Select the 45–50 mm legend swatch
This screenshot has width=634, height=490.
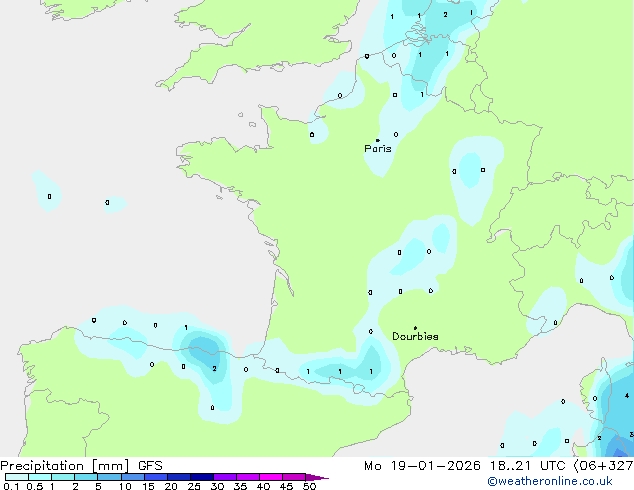(294, 477)
